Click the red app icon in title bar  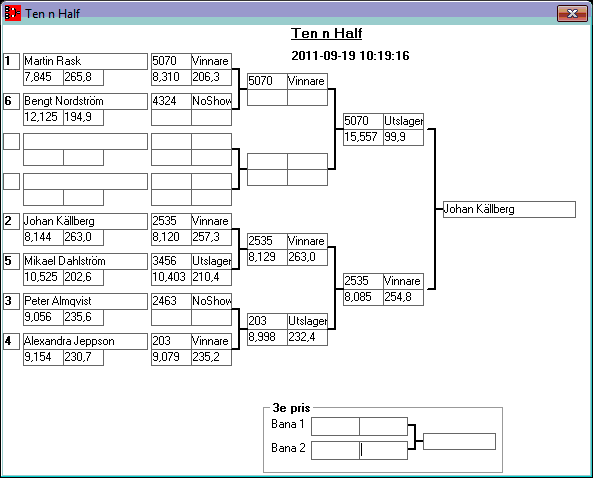[12, 13]
